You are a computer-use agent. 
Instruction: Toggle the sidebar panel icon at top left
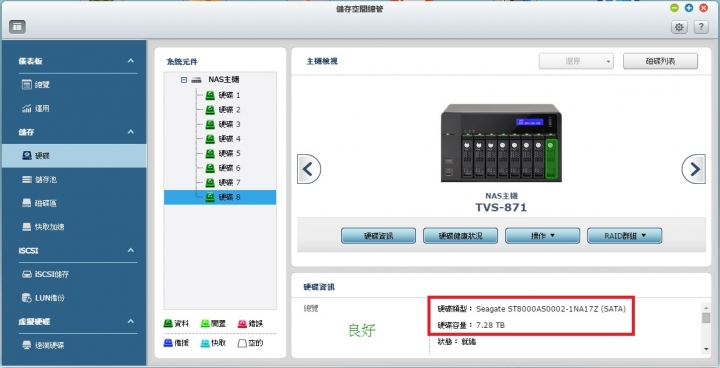[17, 27]
